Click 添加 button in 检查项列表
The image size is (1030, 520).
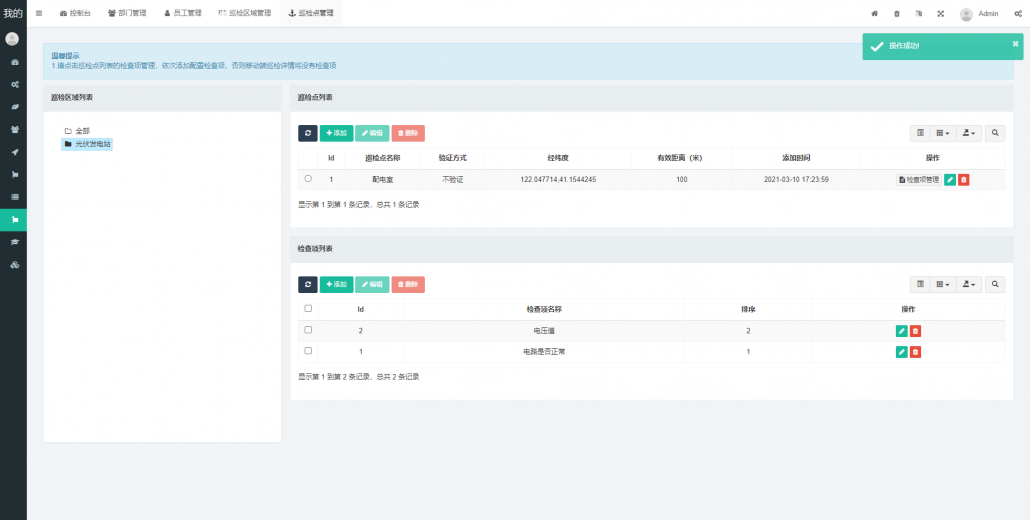(336, 284)
